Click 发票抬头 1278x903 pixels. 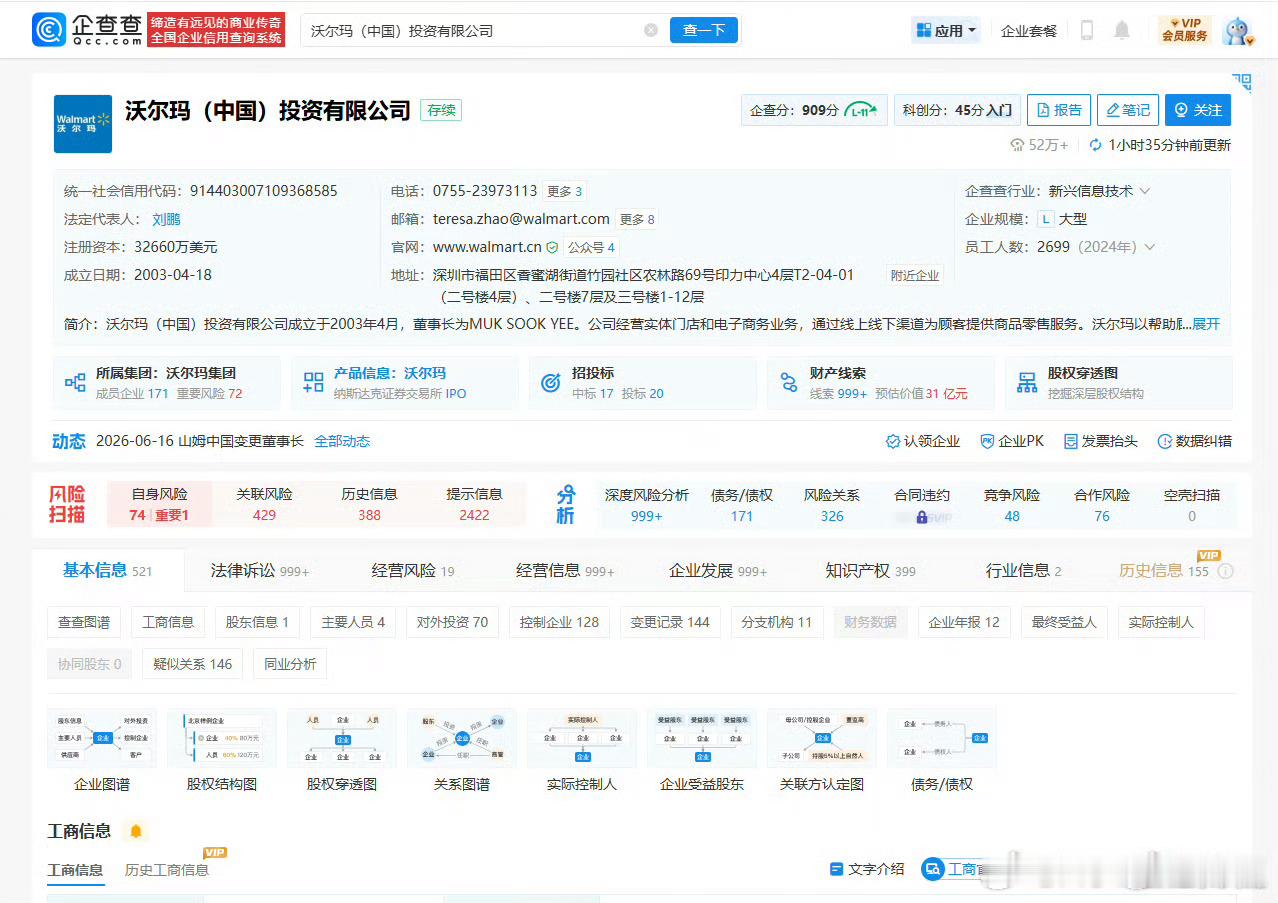[x=1100, y=441]
